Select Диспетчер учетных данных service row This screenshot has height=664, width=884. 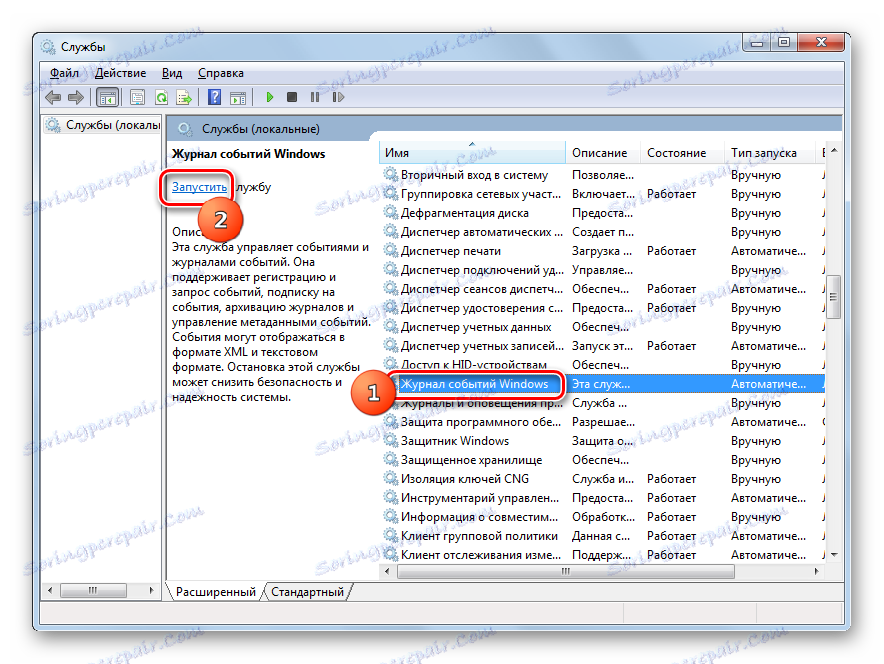[603, 327]
